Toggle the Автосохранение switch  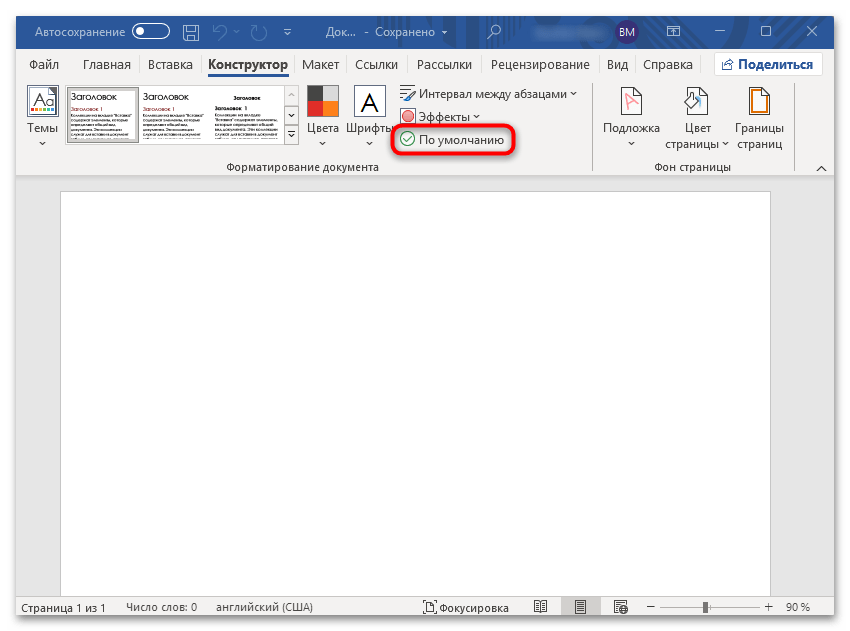151,32
